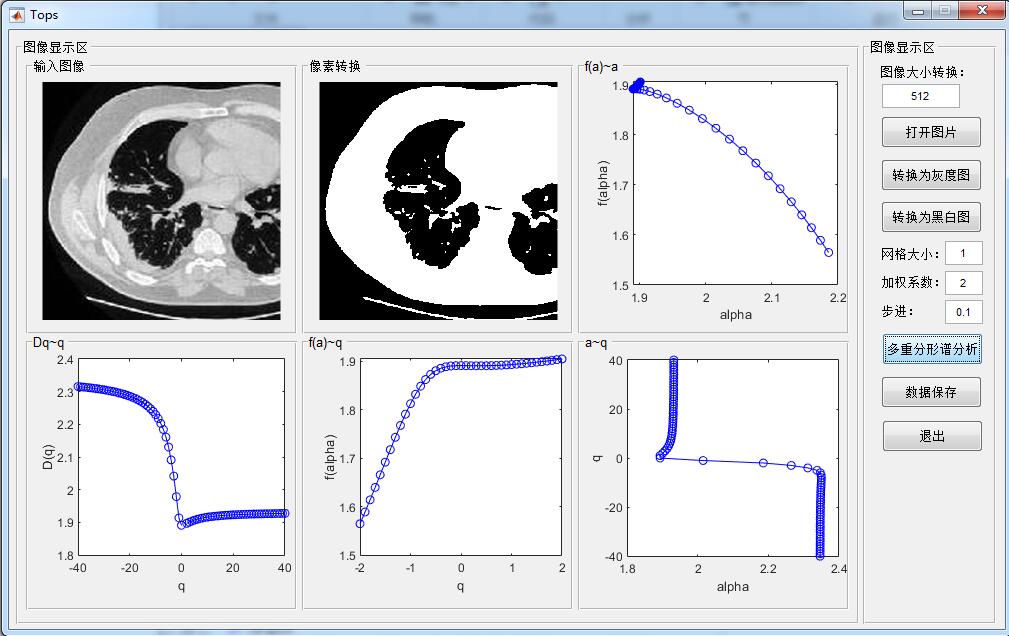Close the Tops window
This screenshot has width=1009, height=636.
[x=982, y=10]
